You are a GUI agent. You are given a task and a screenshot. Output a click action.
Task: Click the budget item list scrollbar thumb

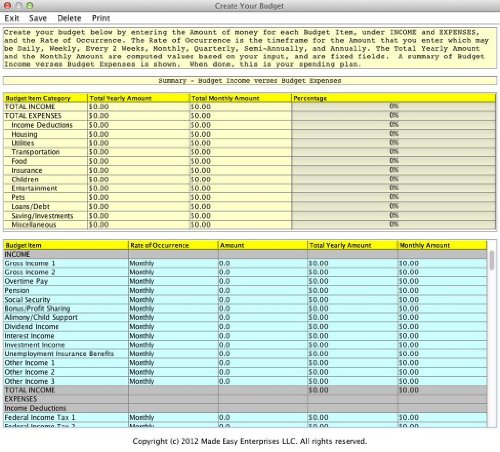click(x=492, y=261)
